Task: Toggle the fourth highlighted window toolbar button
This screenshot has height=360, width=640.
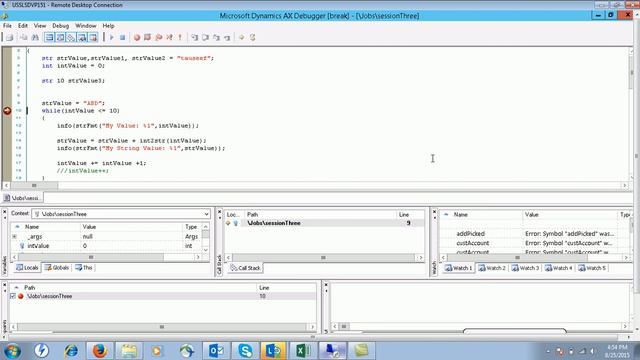Action: pos(82,38)
